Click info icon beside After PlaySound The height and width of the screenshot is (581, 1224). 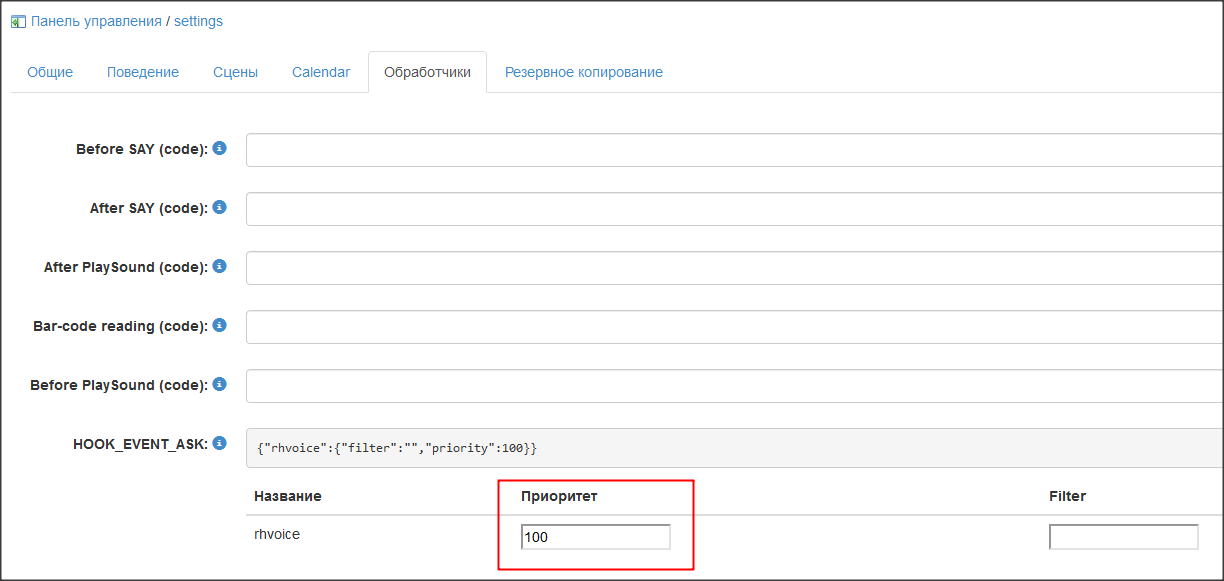[x=220, y=266]
